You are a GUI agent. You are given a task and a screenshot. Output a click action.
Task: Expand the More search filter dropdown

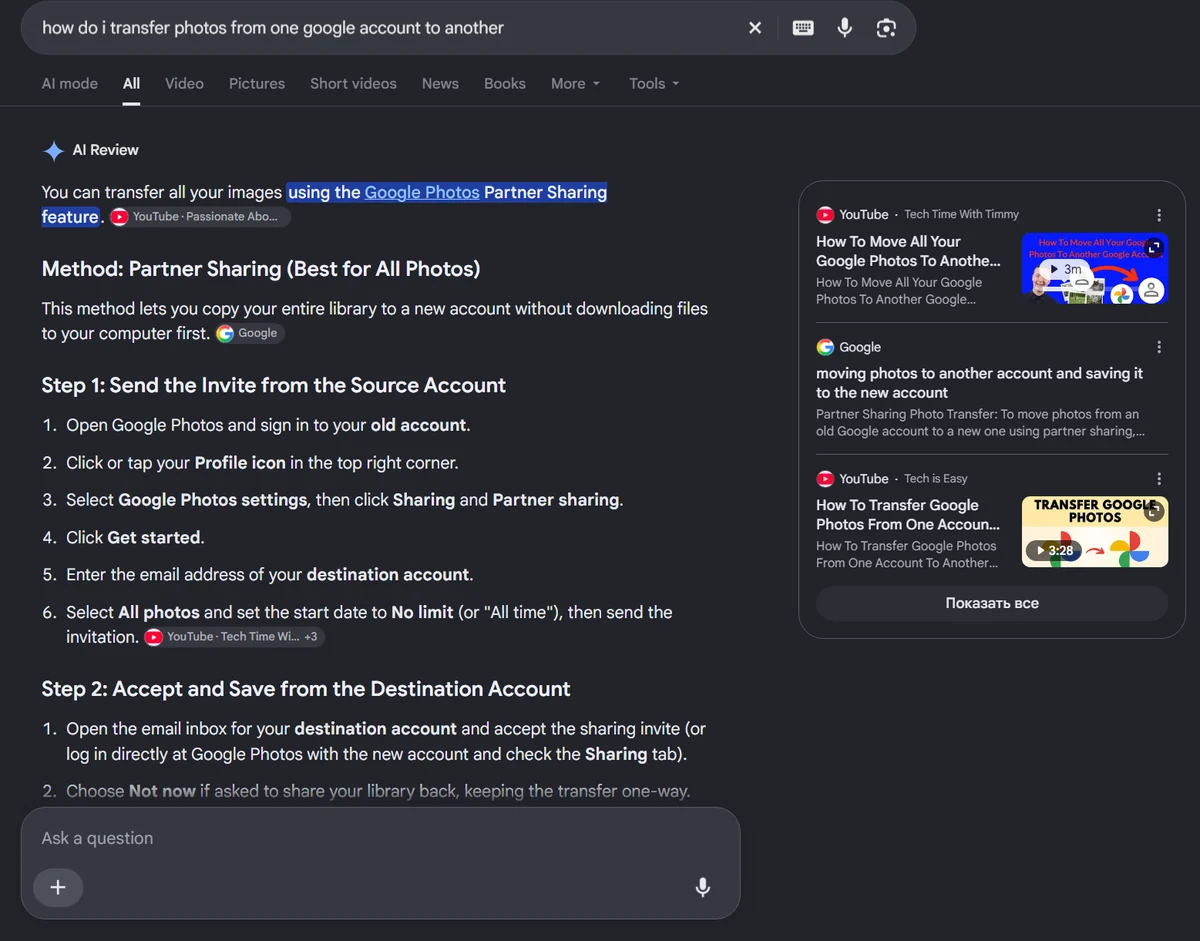coord(576,84)
